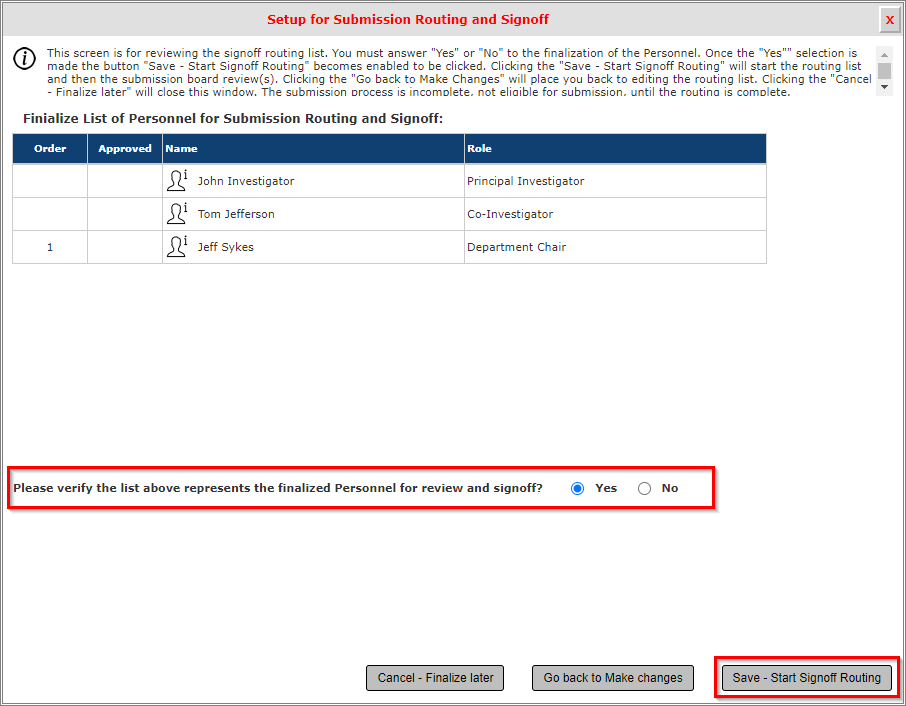Click Go back to Make changes button
Screen dimensions: 906x706
pos(612,678)
